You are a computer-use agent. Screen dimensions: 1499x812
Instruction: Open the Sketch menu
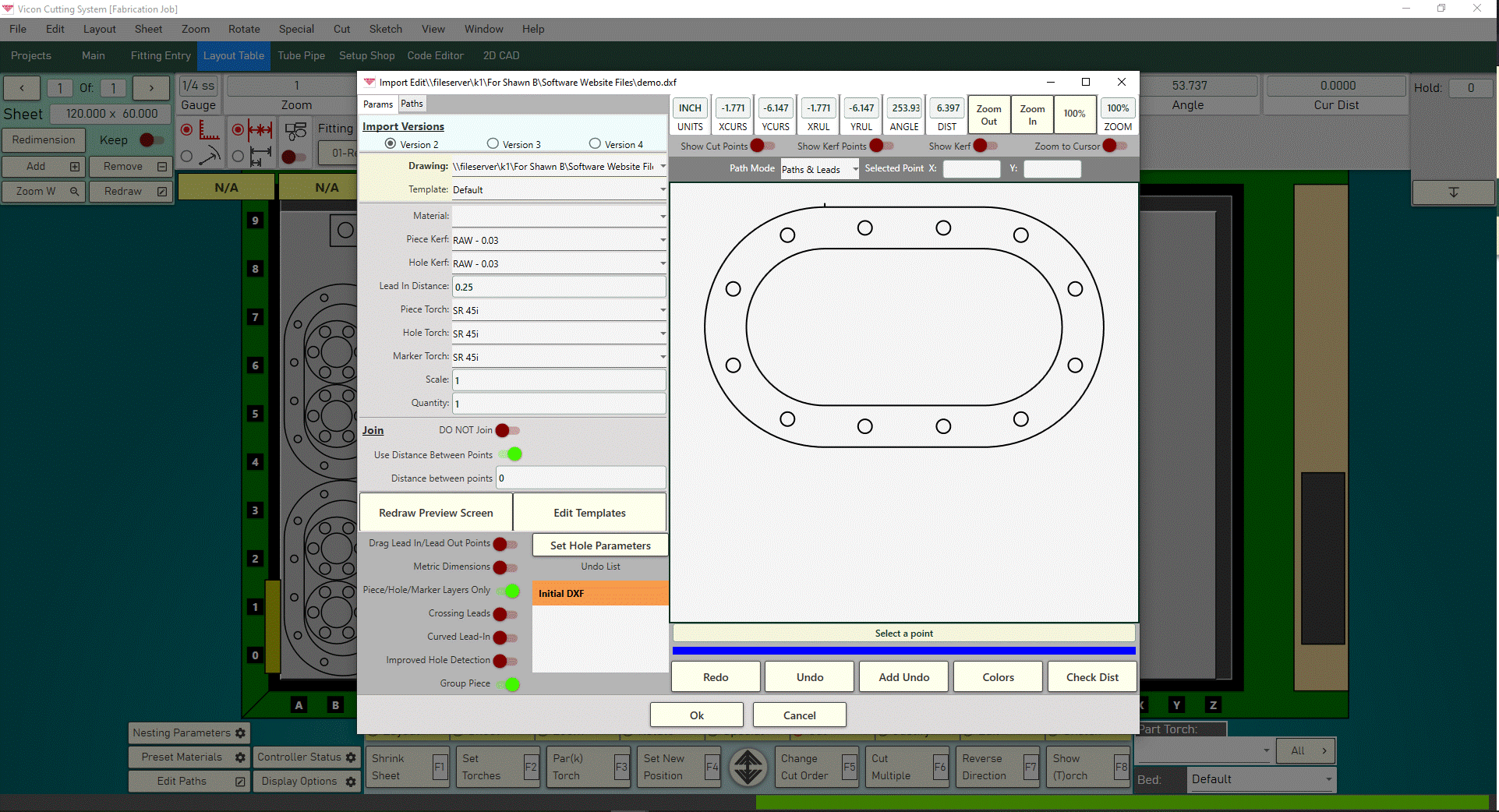pos(385,29)
